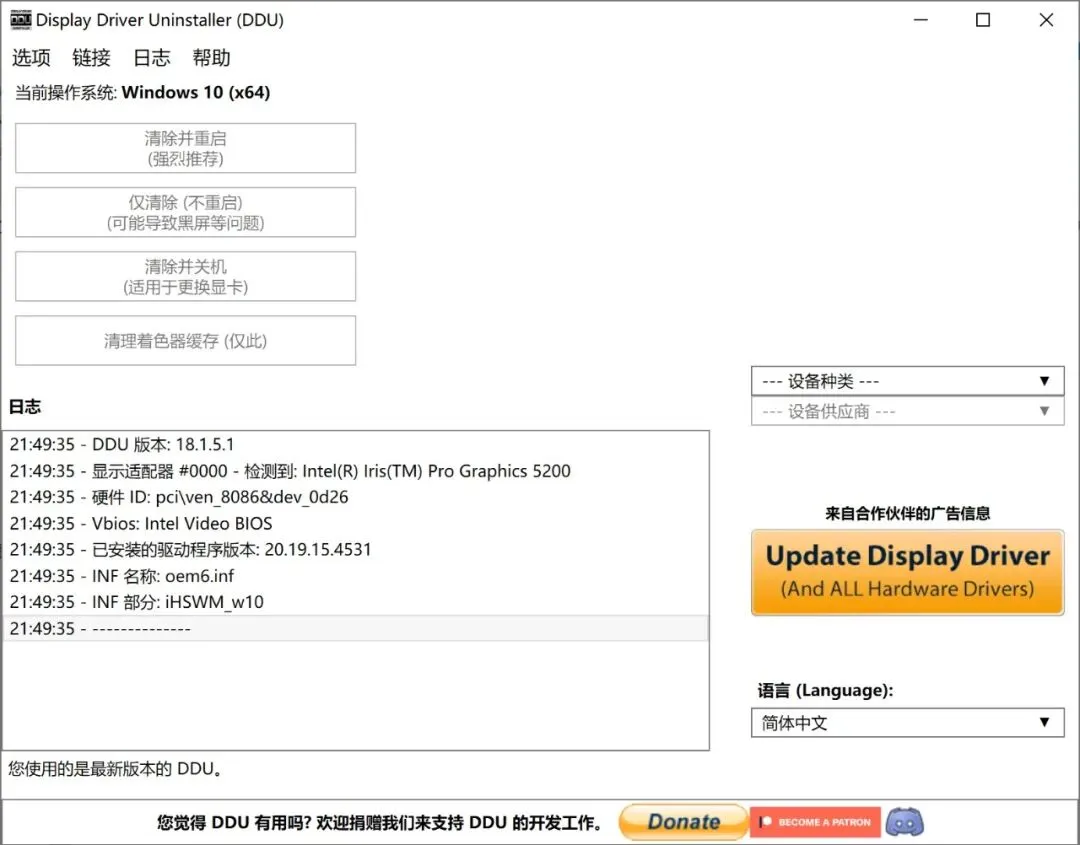Click 清理着色器缓存 (仅此) button
The height and width of the screenshot is (845, 1080).
point(185,340)
